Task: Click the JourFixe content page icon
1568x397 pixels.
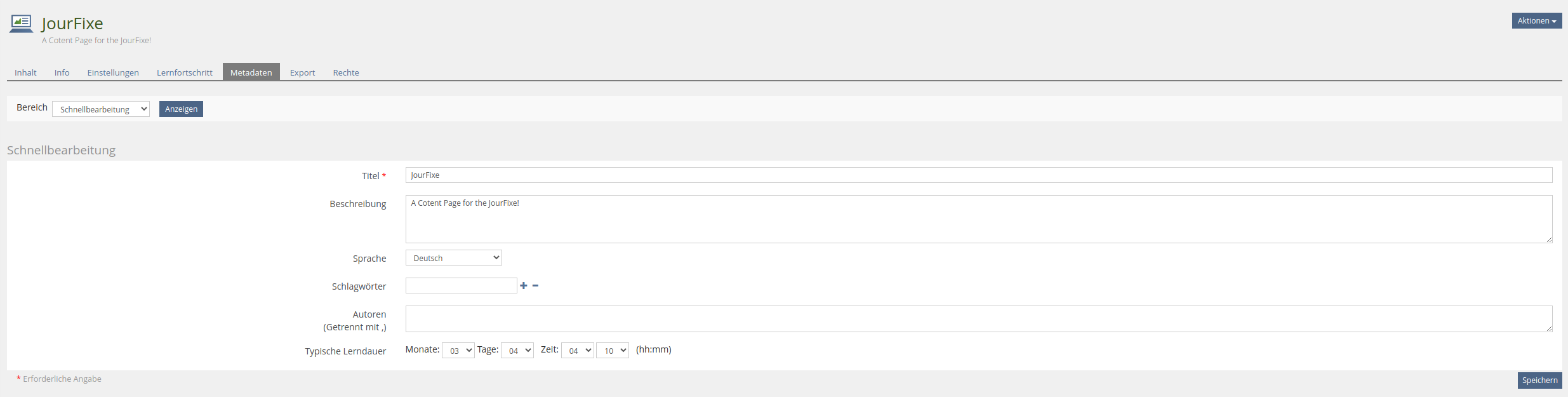Action: [x=21, y=24]
